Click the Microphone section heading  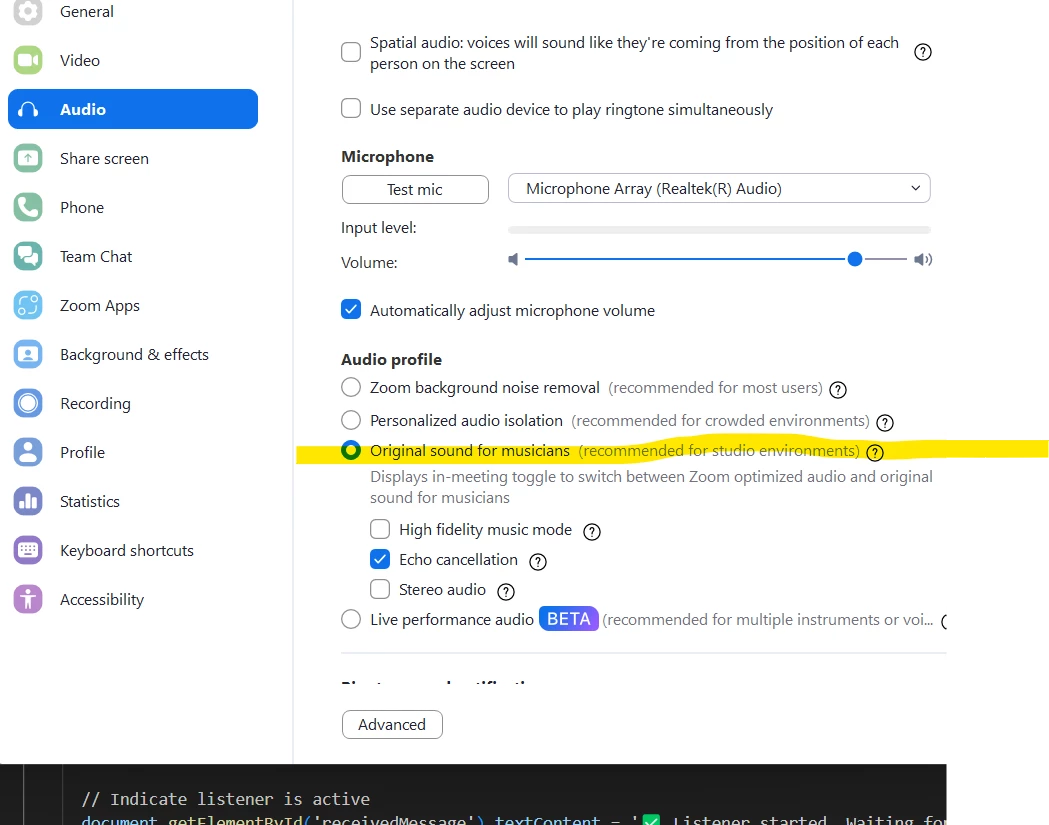click(387, 157)
